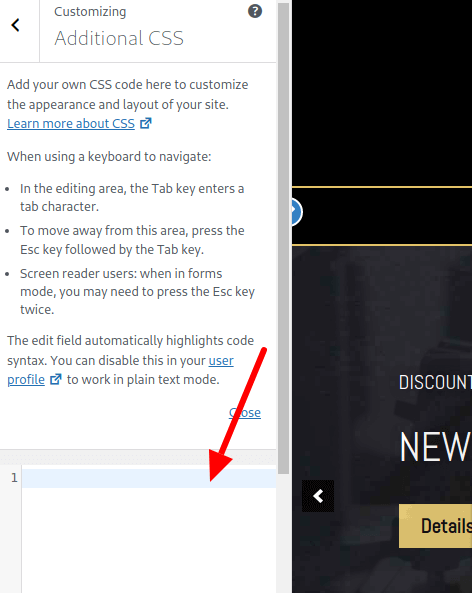
Task: Click the empty editor area below line 1
Action: point(149,540)
